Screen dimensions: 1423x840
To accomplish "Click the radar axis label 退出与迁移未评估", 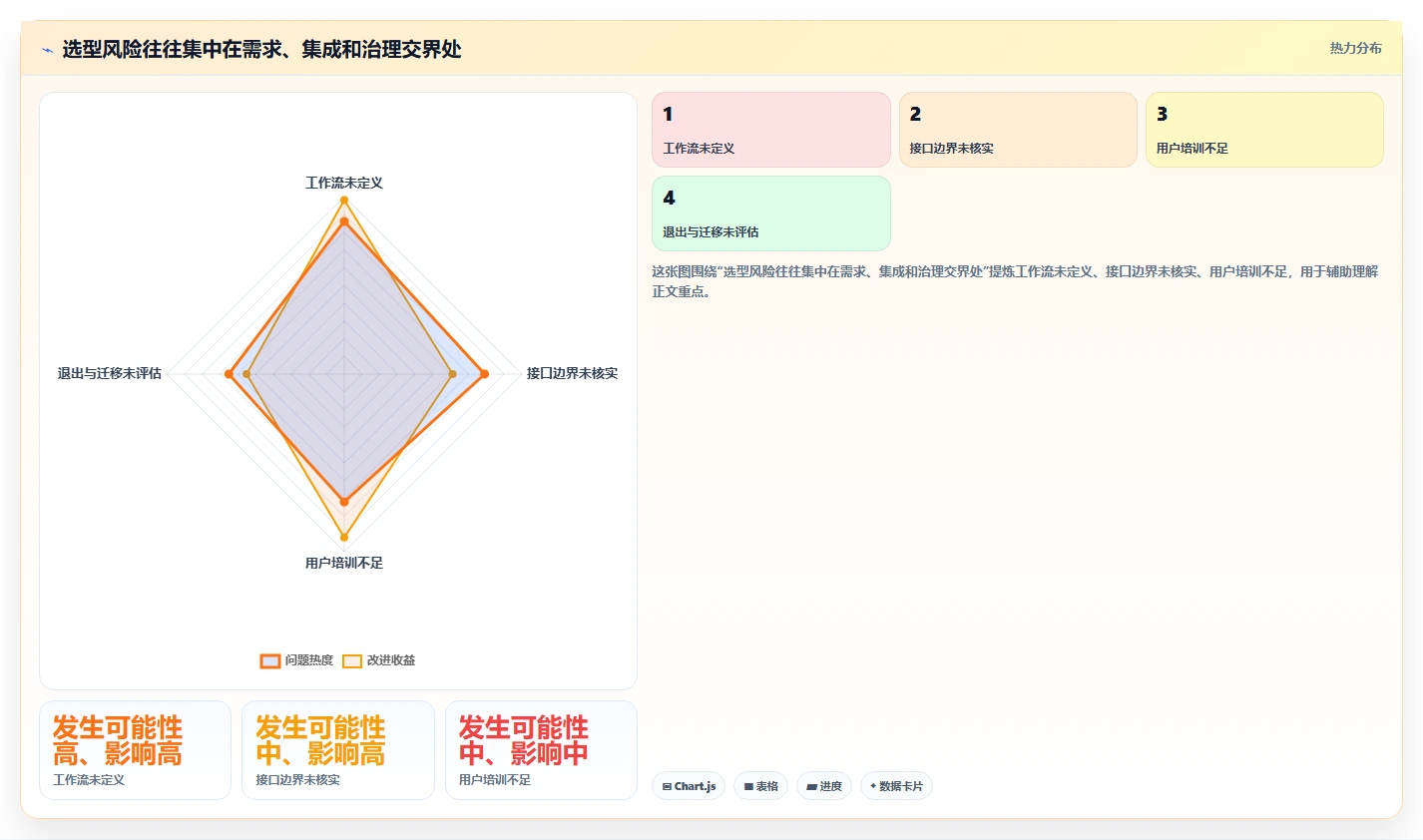I will point(110,373).
